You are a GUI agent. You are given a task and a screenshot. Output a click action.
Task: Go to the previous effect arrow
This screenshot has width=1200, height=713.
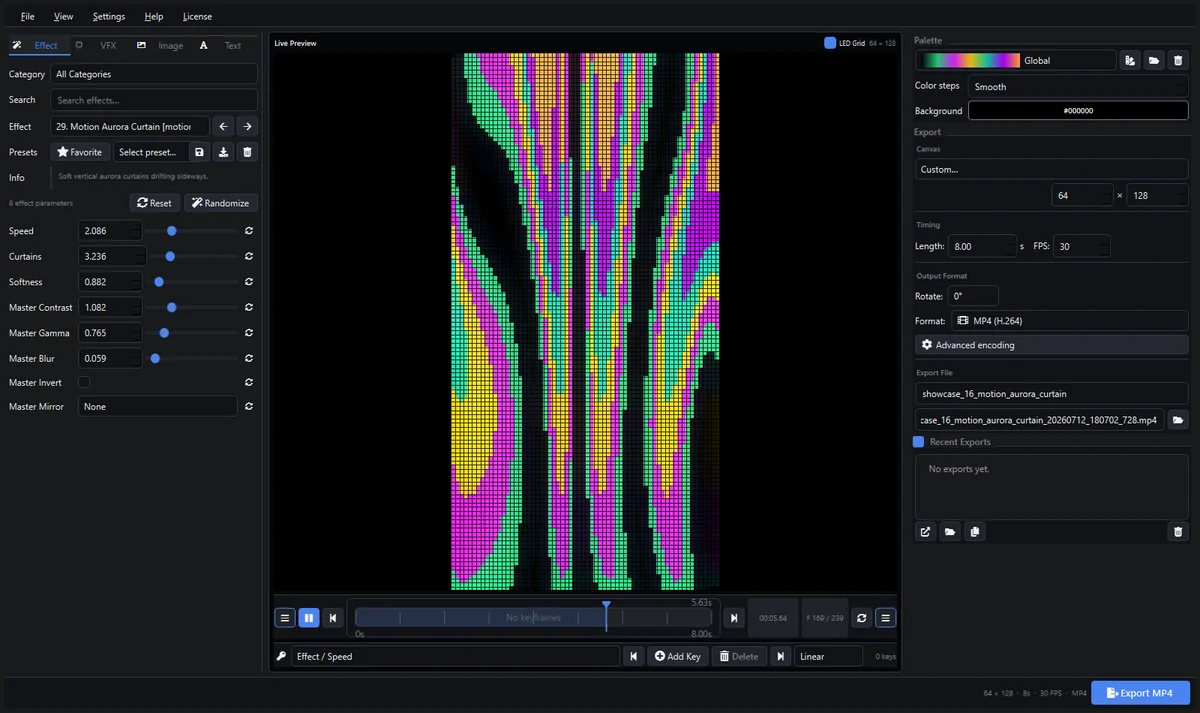pos(224,126)
